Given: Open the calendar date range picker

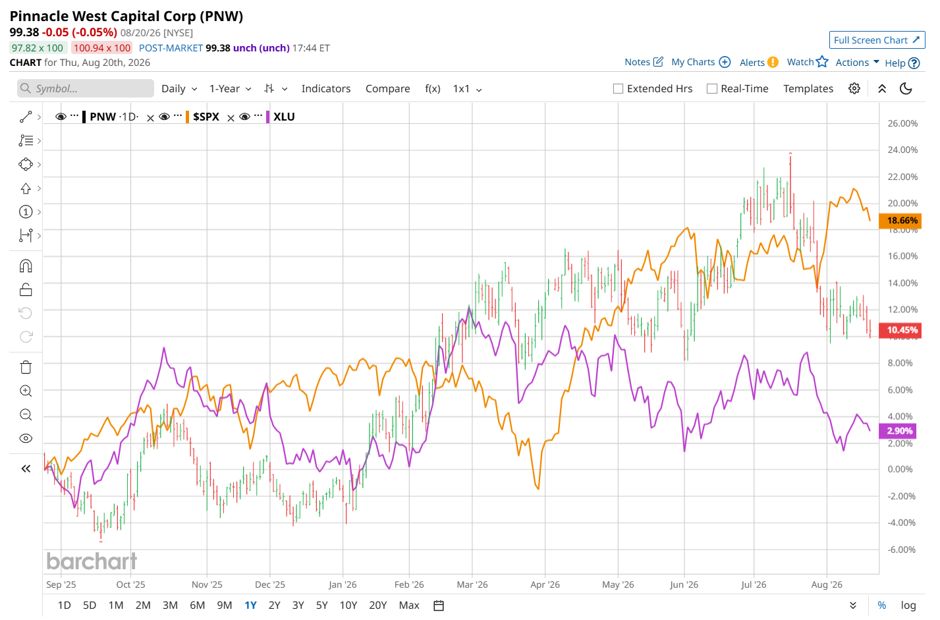Looking at the screenshot, I should [439, 606].
